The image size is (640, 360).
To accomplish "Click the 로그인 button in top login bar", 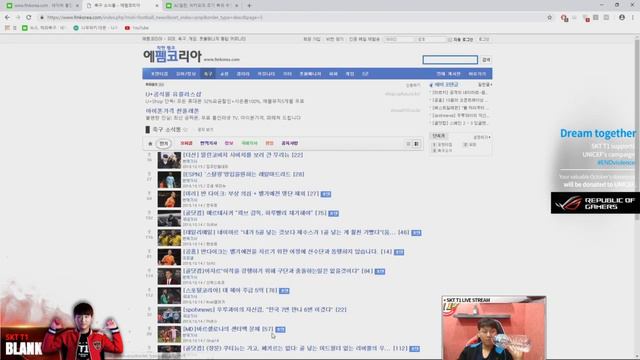I will [484, 40].
